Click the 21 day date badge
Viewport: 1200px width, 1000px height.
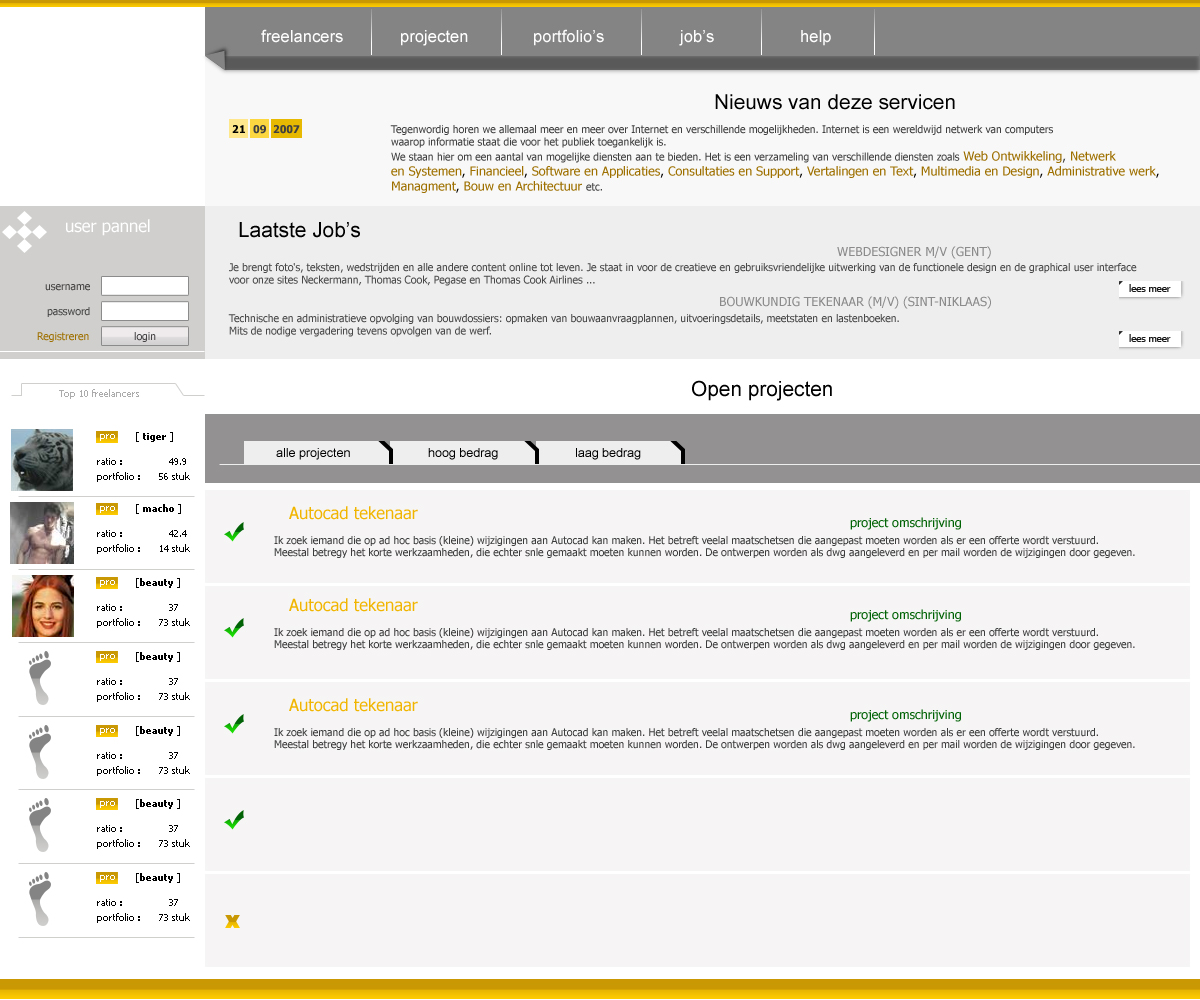(238, 129)
